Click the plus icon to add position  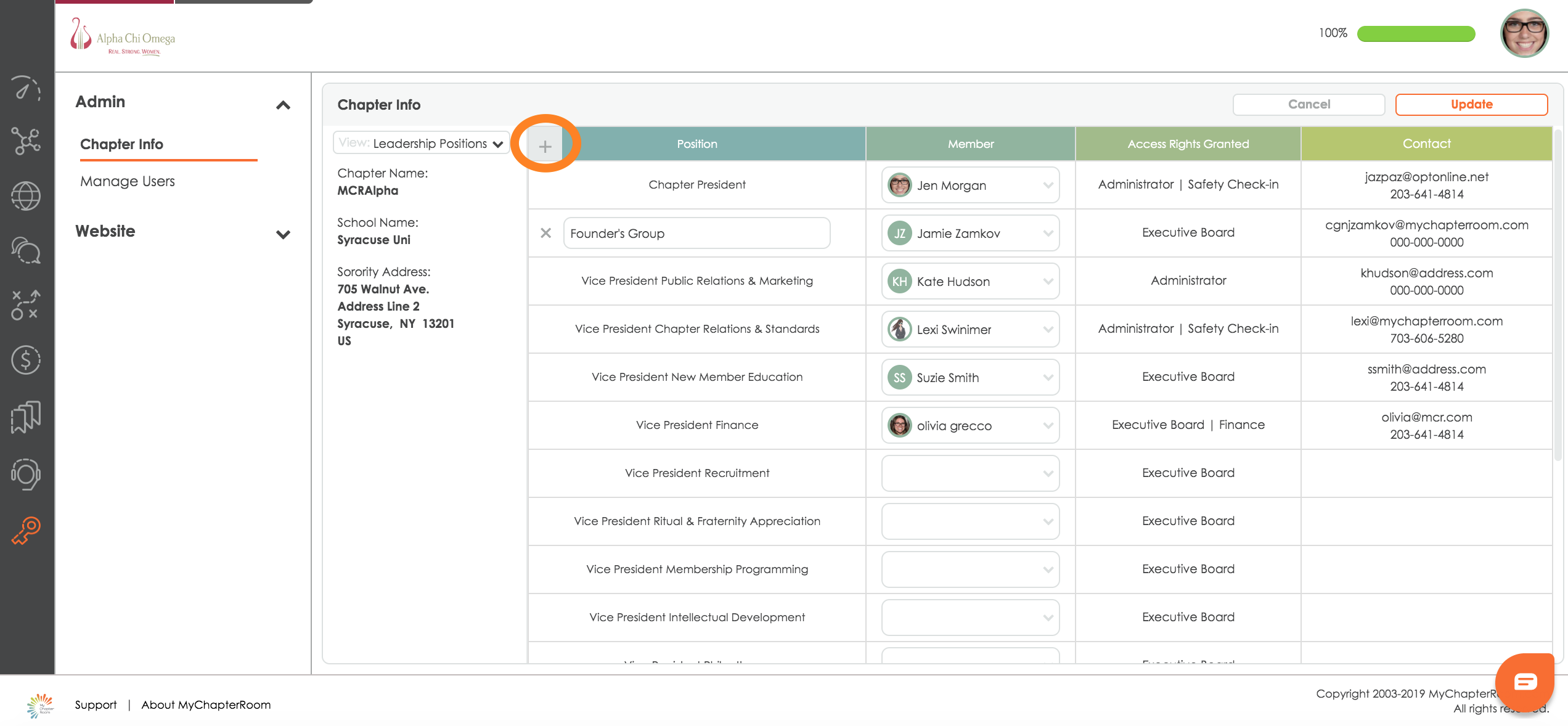click(x=545, y=146)
